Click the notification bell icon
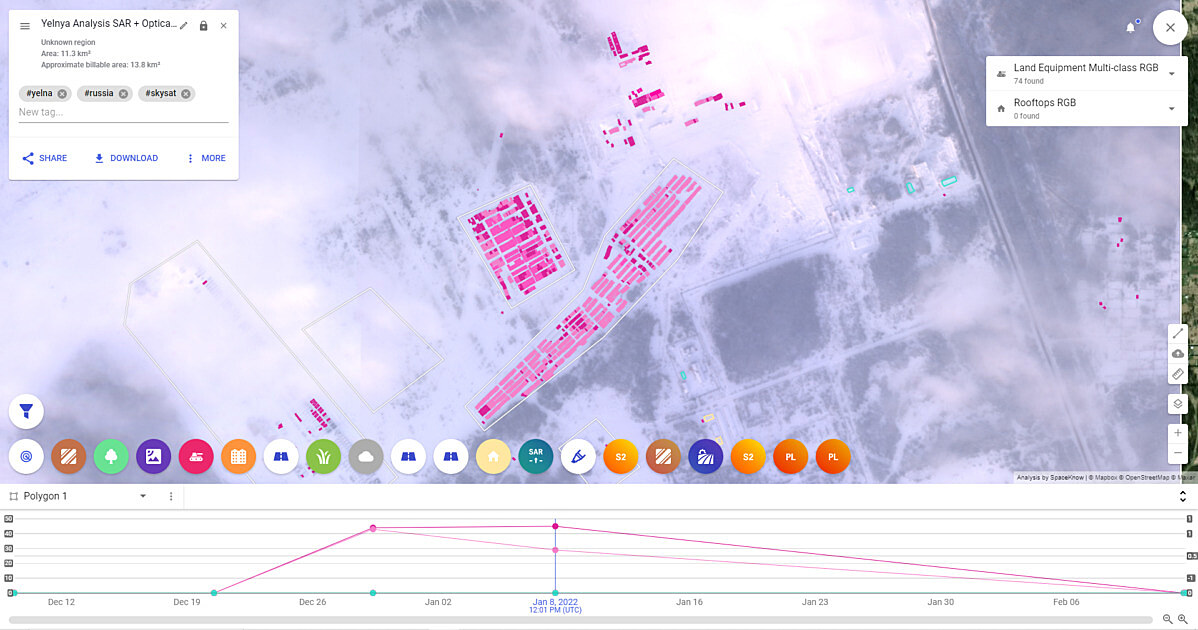The image size is (1198, 630). 1131,28
